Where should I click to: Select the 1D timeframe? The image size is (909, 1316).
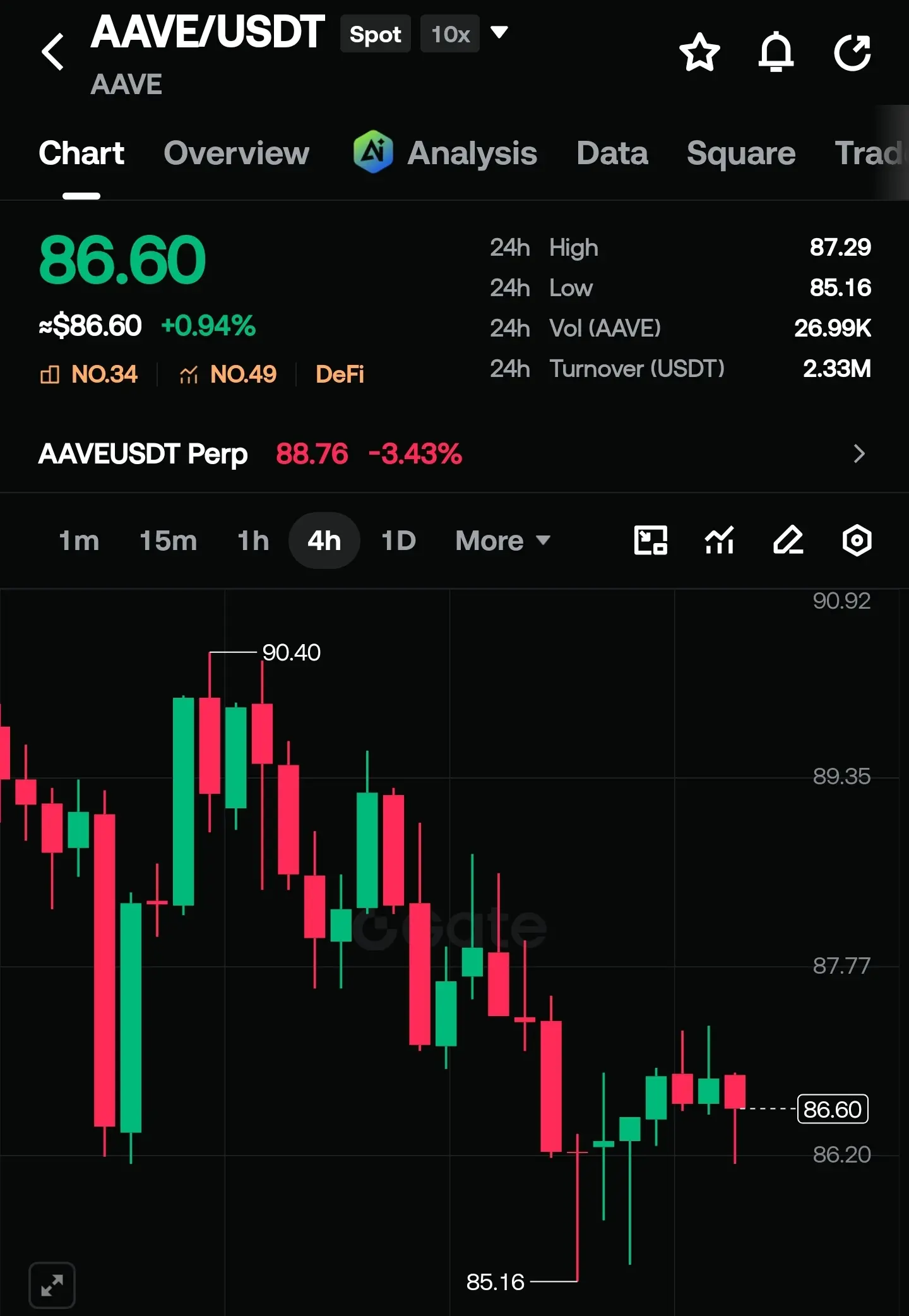[399, 541]
